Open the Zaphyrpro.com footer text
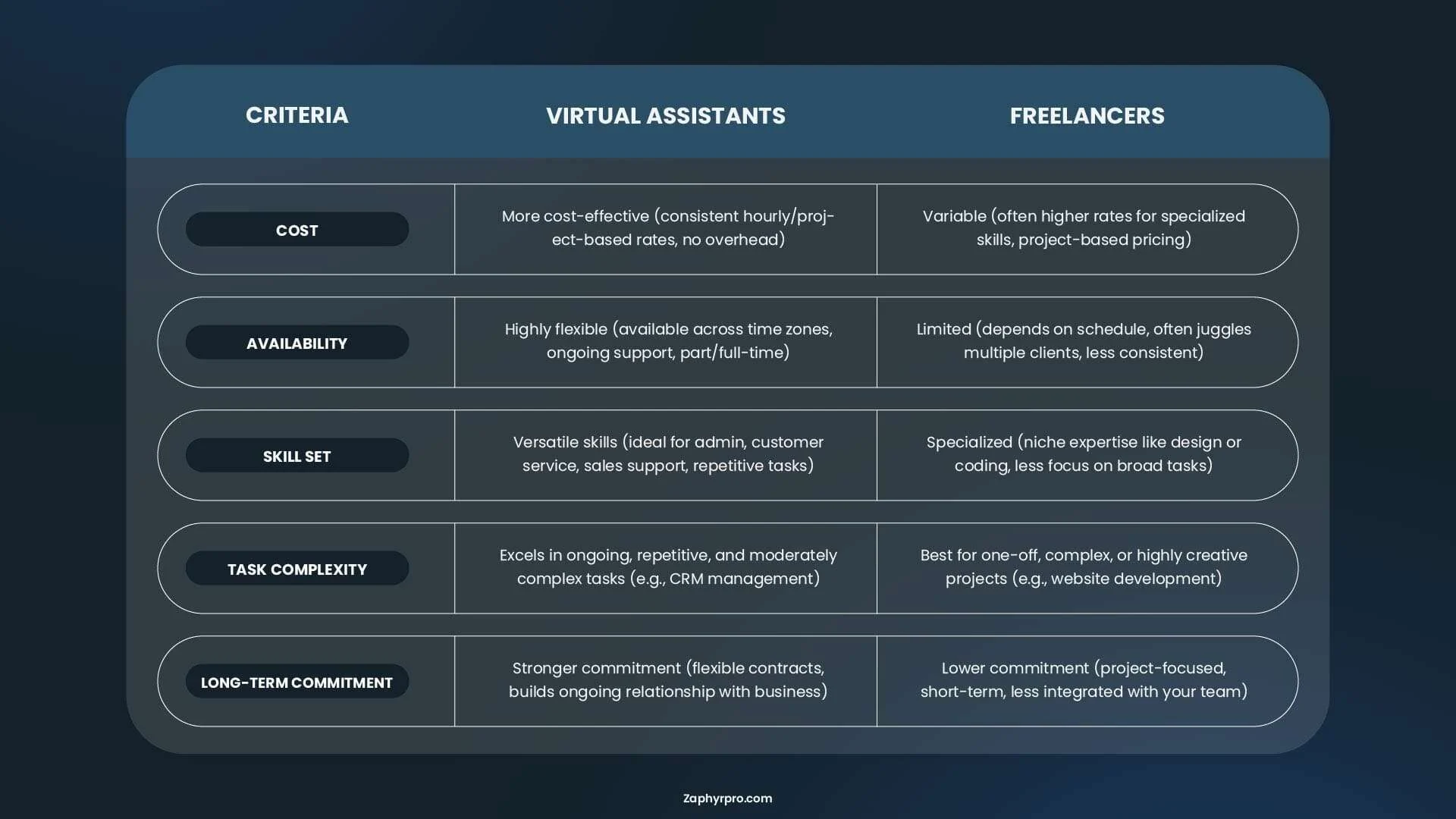This screenshot has width=1456, height=819. coord(727,799)
